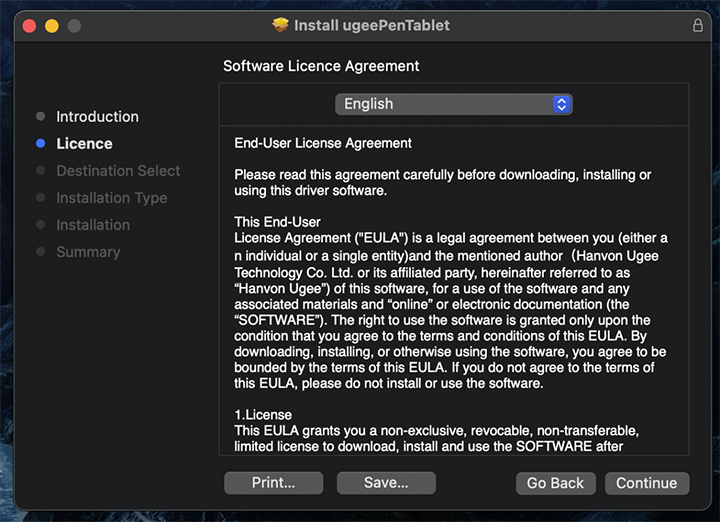720x522 pixels.
Task: Continue to the next installer step
Action: [646, 483]
